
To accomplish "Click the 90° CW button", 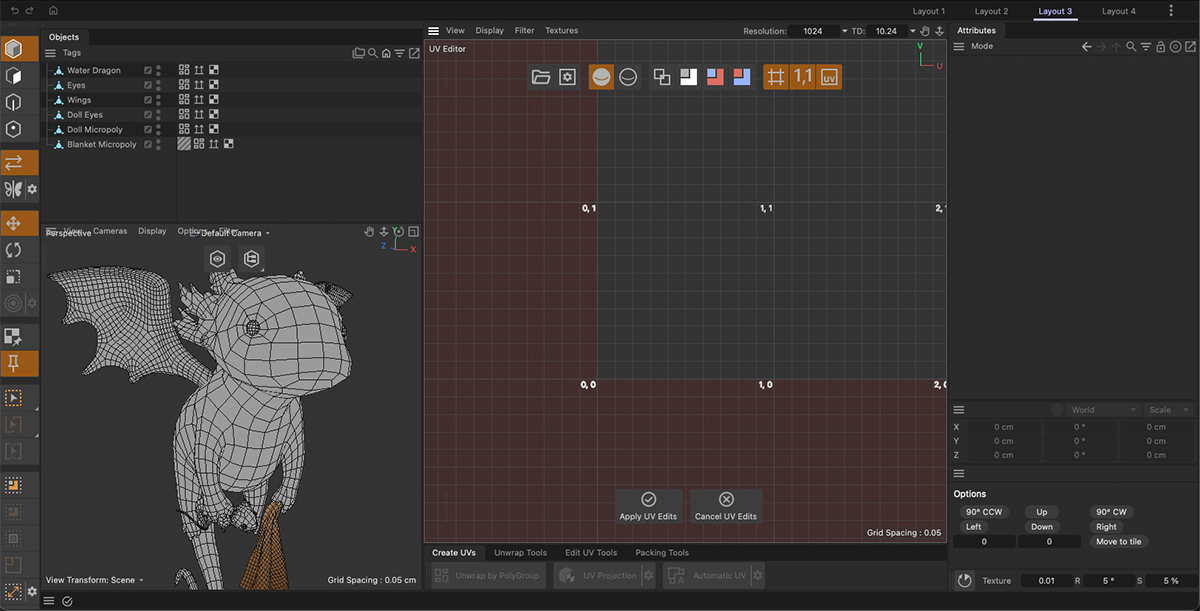I will click(1111, 512).
